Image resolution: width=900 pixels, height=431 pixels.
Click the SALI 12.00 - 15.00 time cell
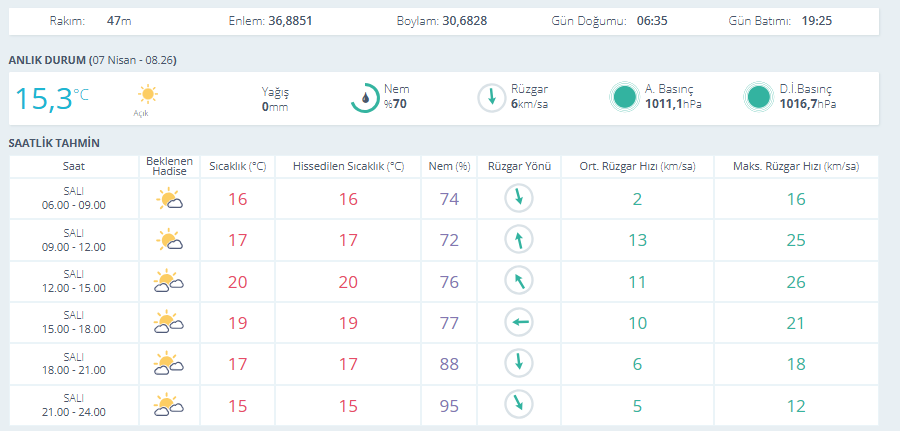73,281
